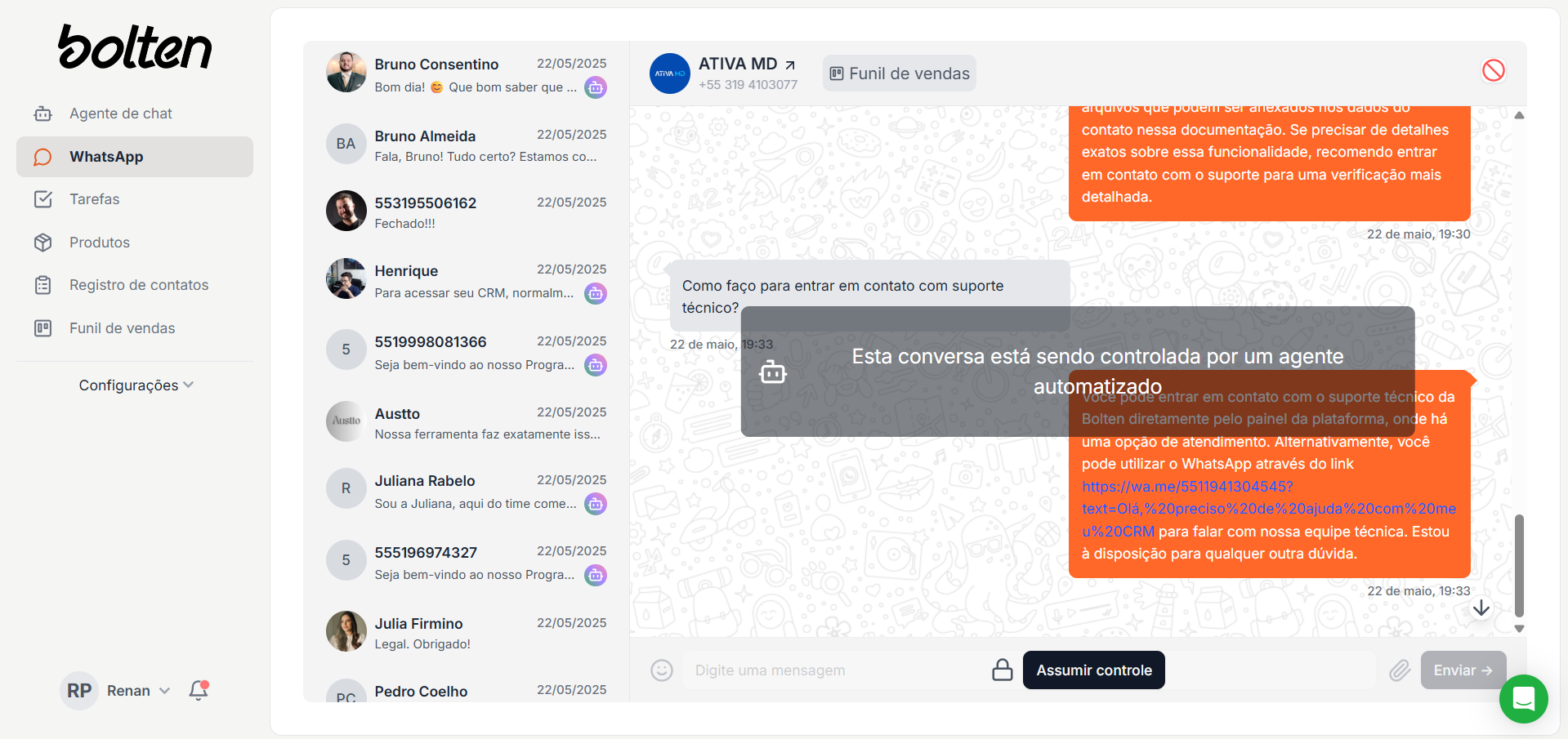Image resolution: width=1568 pixels, height=739 pixels.
Task: Click Funil de vendas header button
Action: click(899, 73)
